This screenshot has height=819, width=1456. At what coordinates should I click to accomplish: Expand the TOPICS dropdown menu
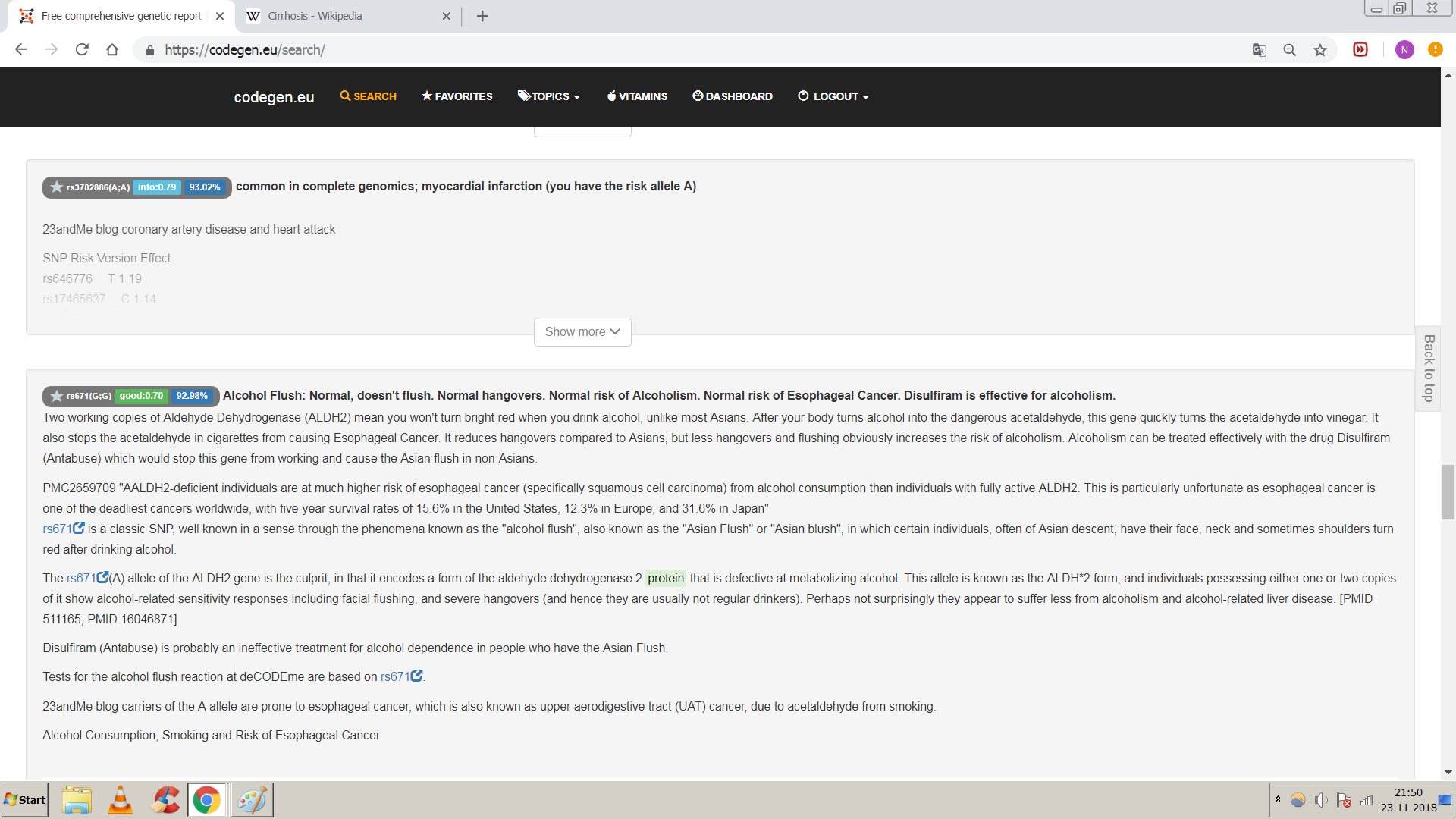[x=549, y=96]
